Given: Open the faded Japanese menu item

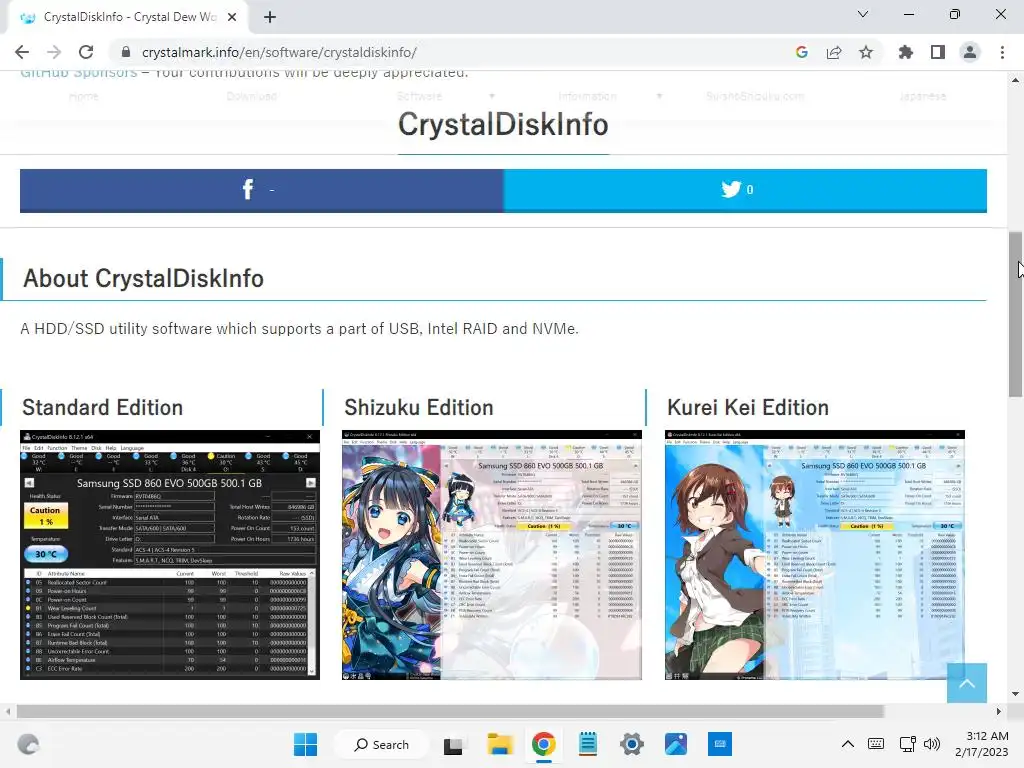Looking at the screenshot, I should [x=923, y=97].
